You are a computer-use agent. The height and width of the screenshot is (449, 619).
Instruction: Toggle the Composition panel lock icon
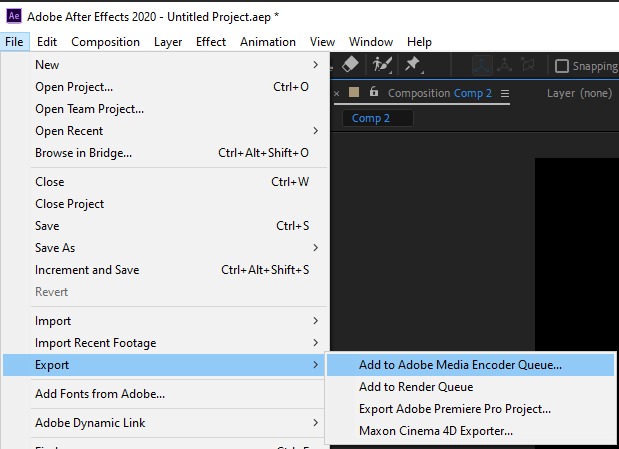(x=373, y=92)
